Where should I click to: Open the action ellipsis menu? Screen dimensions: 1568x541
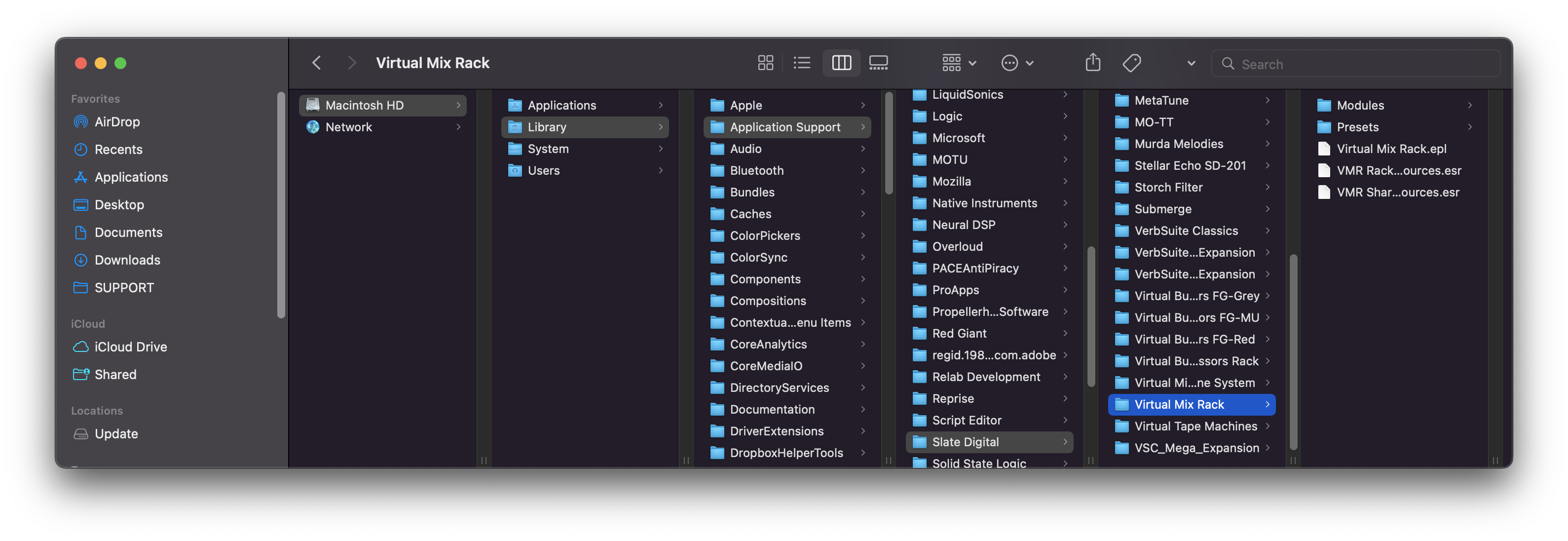1016,63
